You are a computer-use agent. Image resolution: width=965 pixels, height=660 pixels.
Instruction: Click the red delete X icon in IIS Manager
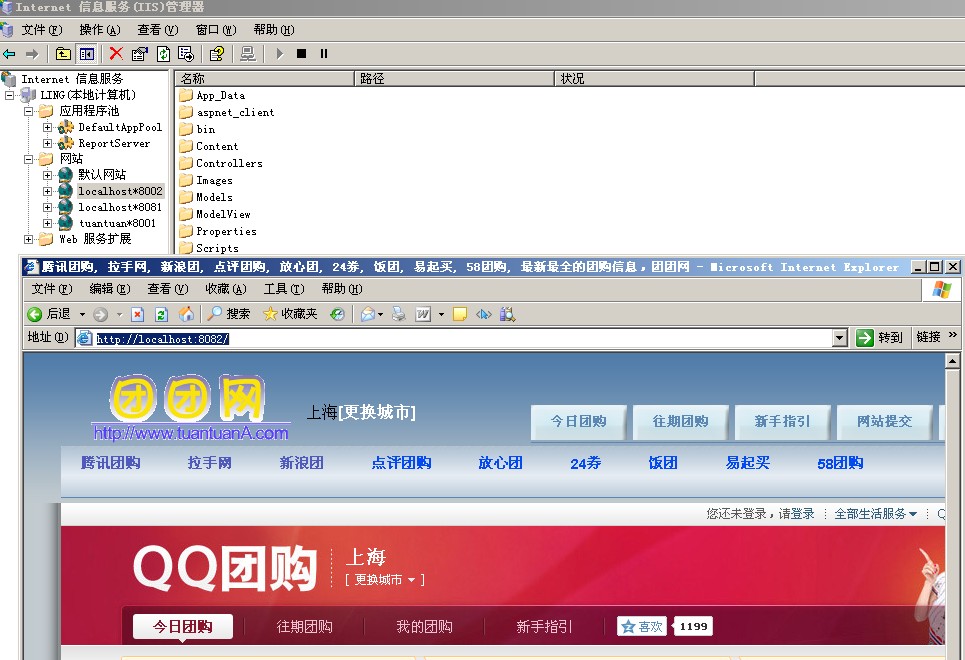pos(116,54)
